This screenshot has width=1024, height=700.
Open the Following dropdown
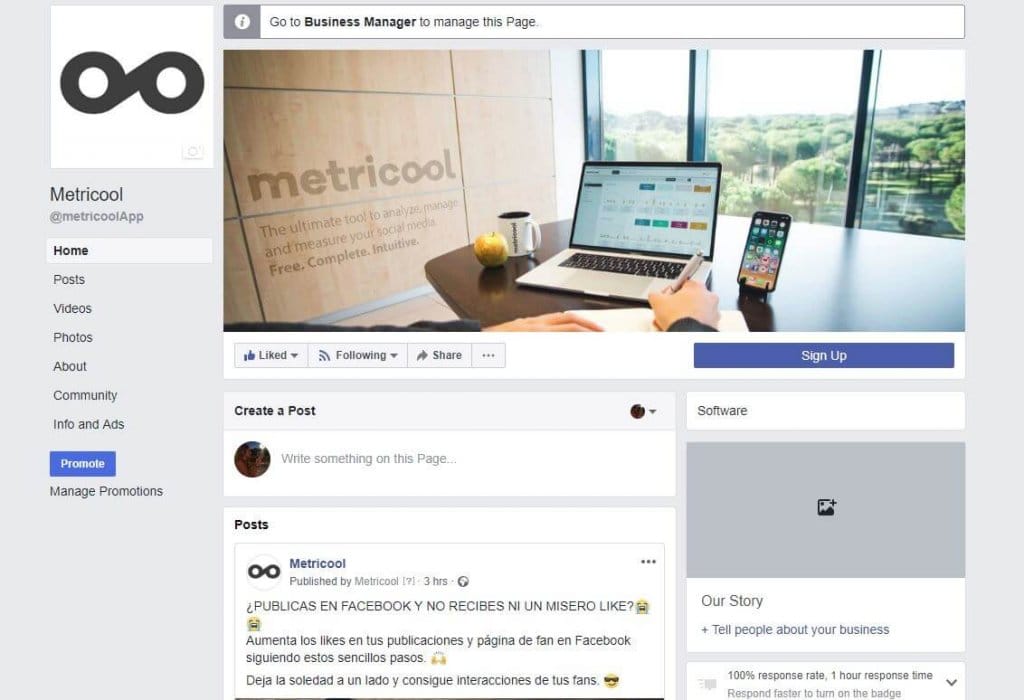pyautogui.click(x=358, y=355)
